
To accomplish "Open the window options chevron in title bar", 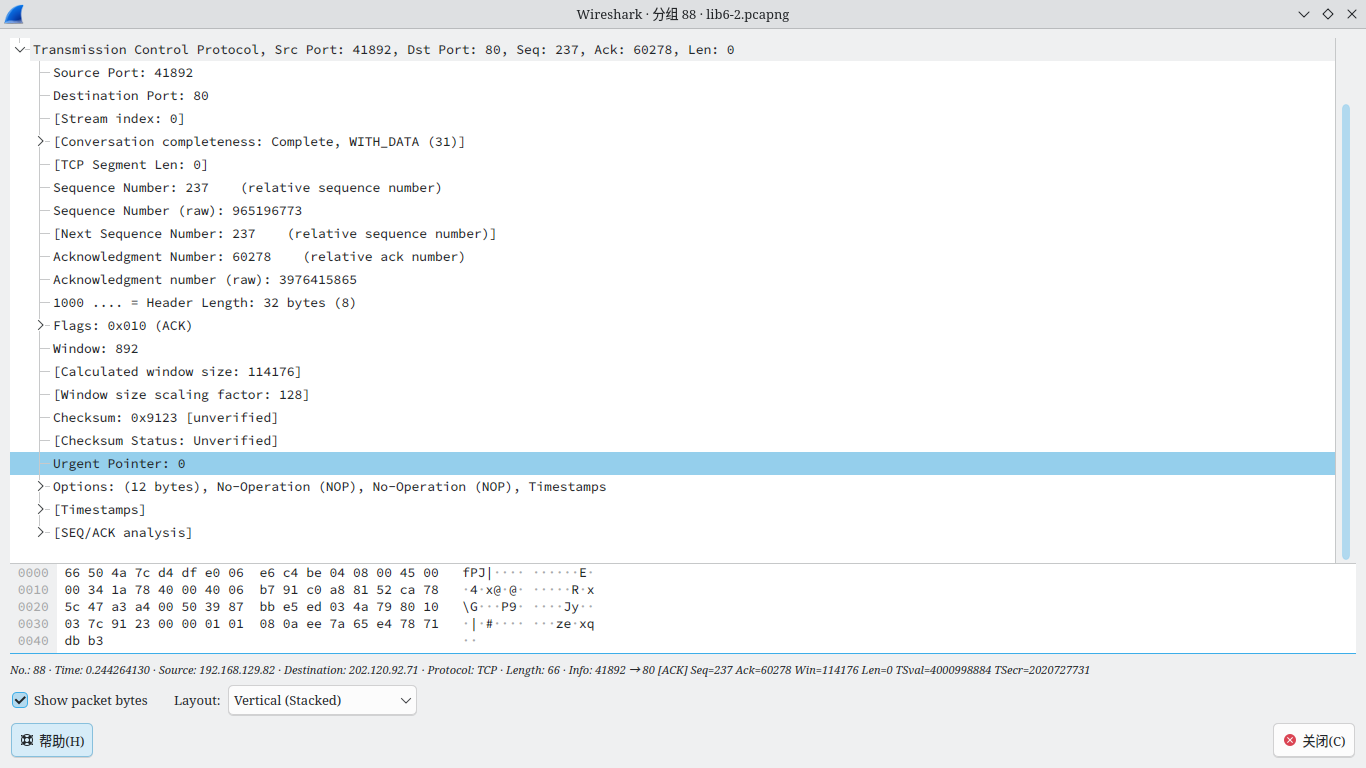I will pos(1302,14).
